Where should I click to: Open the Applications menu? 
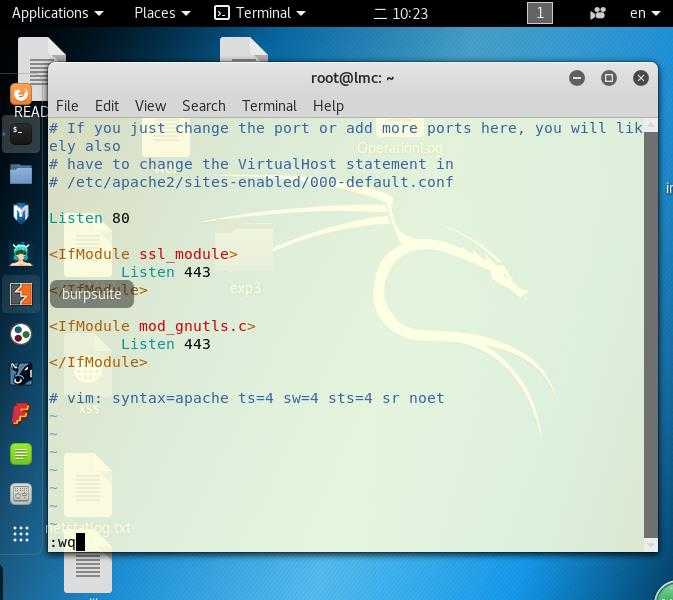click(x=58, y=13)
